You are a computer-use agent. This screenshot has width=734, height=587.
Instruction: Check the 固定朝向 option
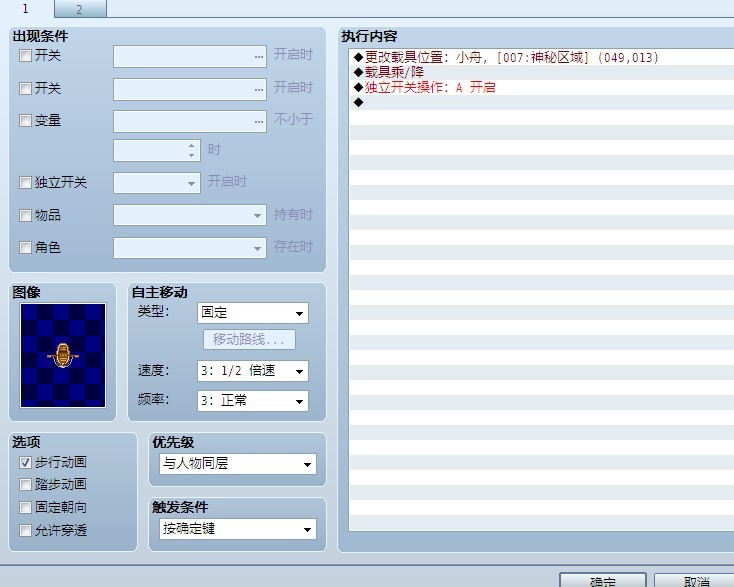click(25, 507)
